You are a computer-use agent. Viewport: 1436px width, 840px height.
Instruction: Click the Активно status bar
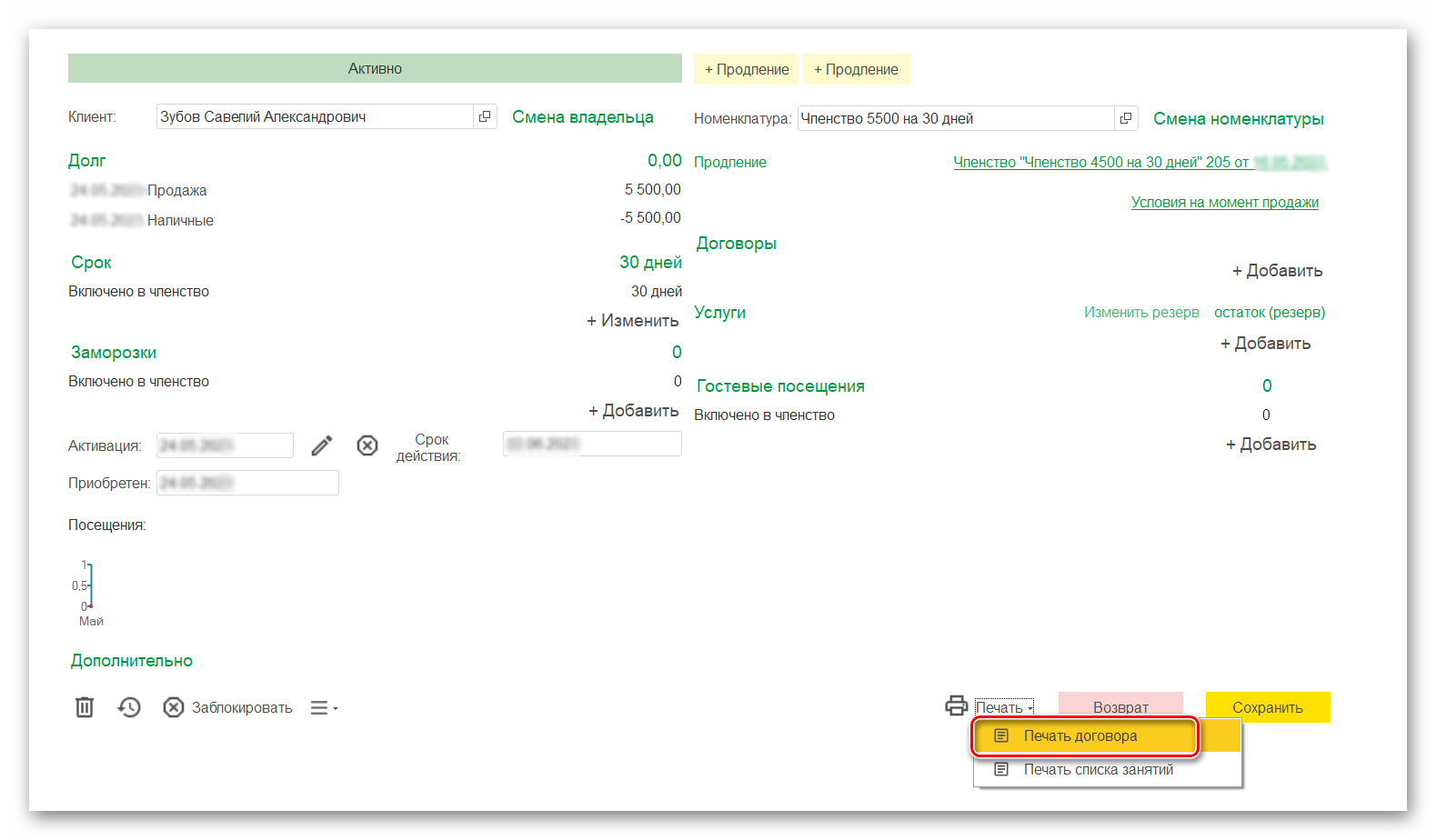pos(375,68)
